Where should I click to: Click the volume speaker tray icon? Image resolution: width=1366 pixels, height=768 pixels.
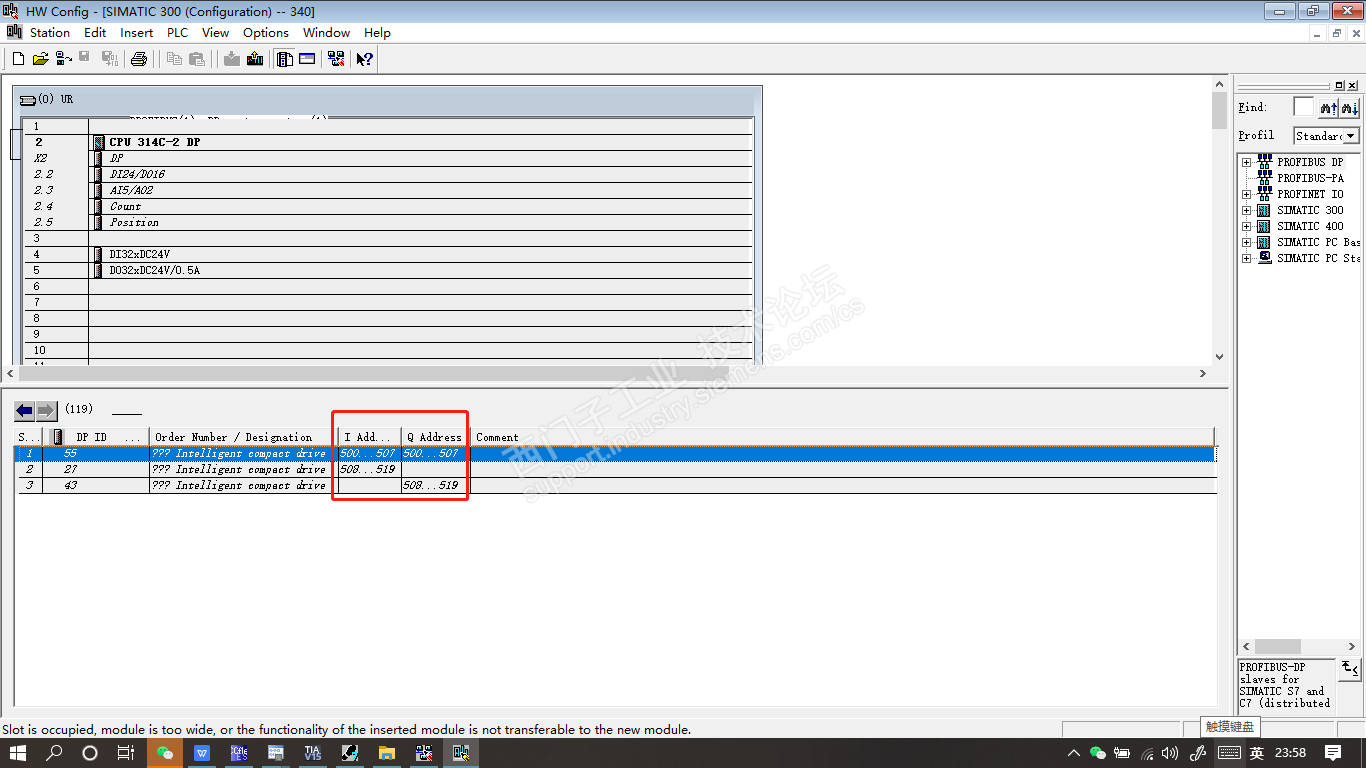click(1170, 753)
